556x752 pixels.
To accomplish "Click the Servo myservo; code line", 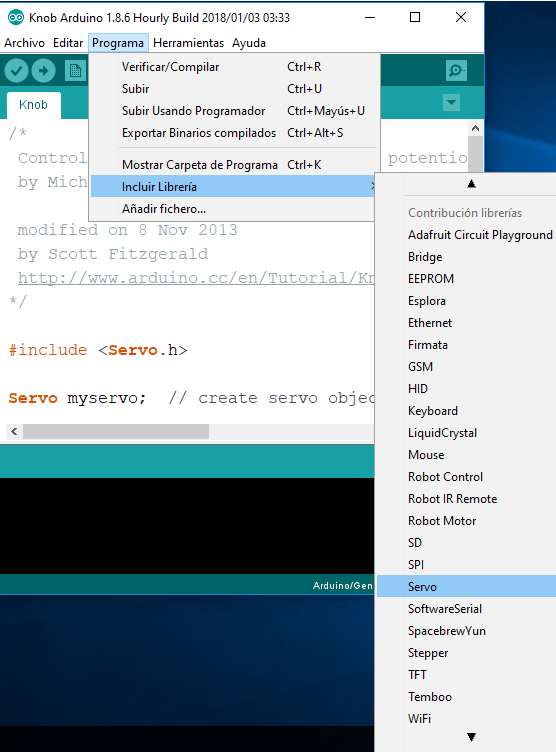I will 77,398.
